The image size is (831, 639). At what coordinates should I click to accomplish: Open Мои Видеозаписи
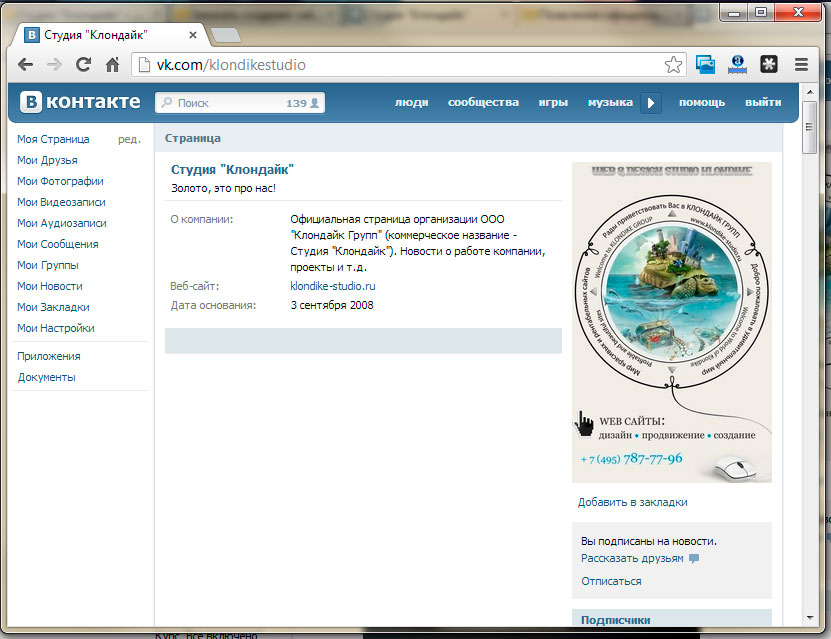pyautogui.click(x=61, y=202)
